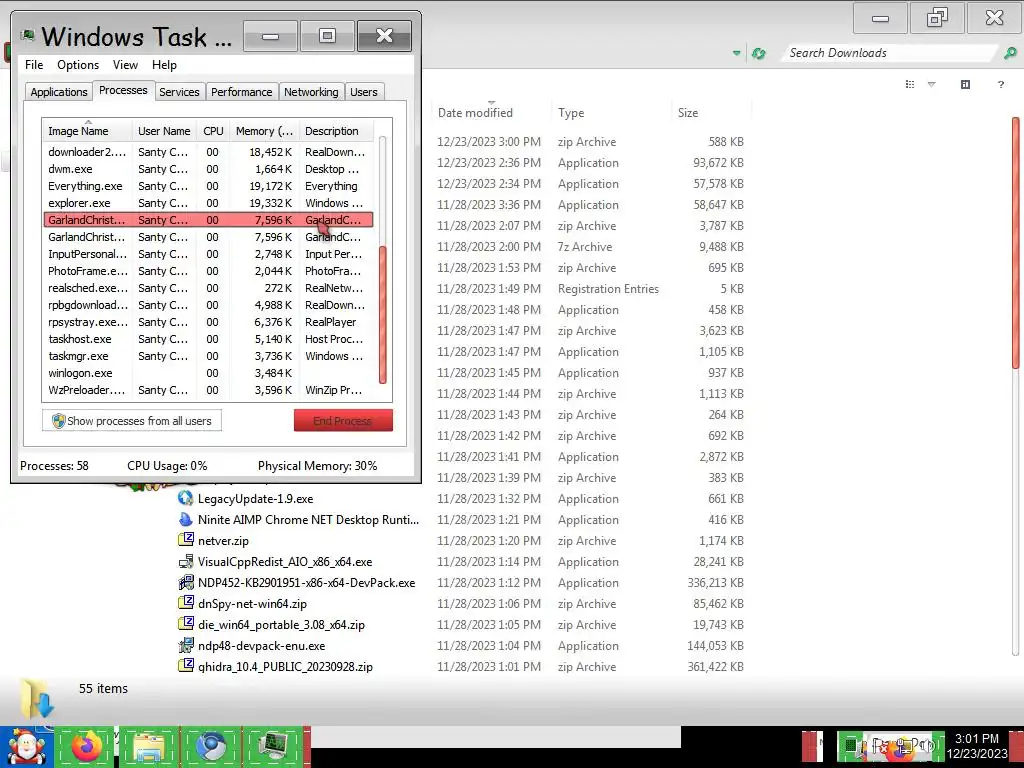Open Firefox from the taskbar
This screenshot has height=768, width=1024.
tap(86, 746)
